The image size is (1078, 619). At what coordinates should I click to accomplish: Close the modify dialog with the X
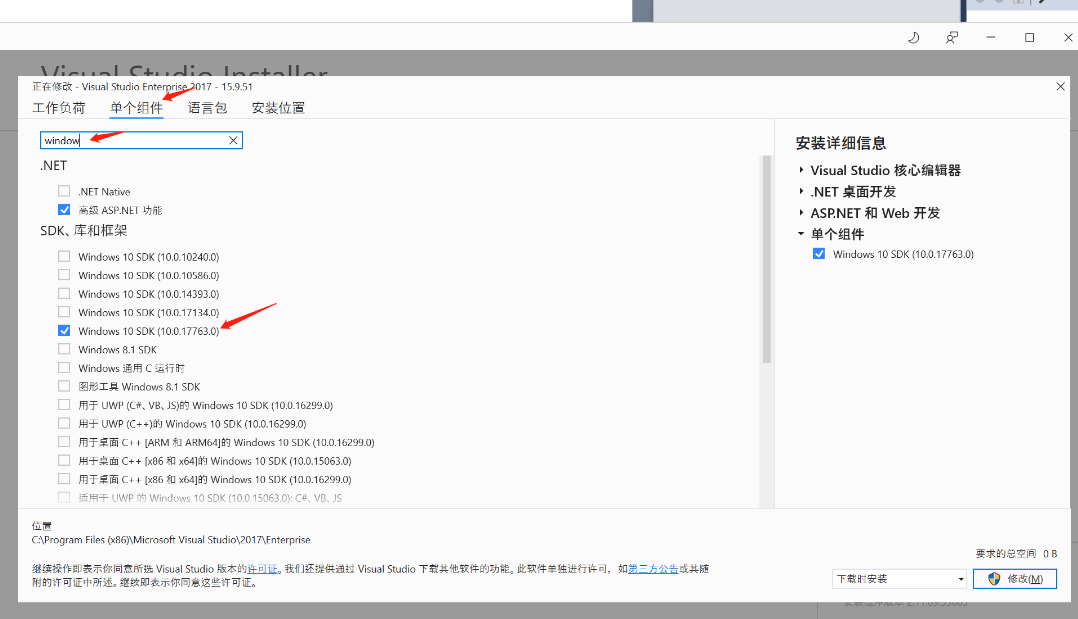tap(1060, 86)
